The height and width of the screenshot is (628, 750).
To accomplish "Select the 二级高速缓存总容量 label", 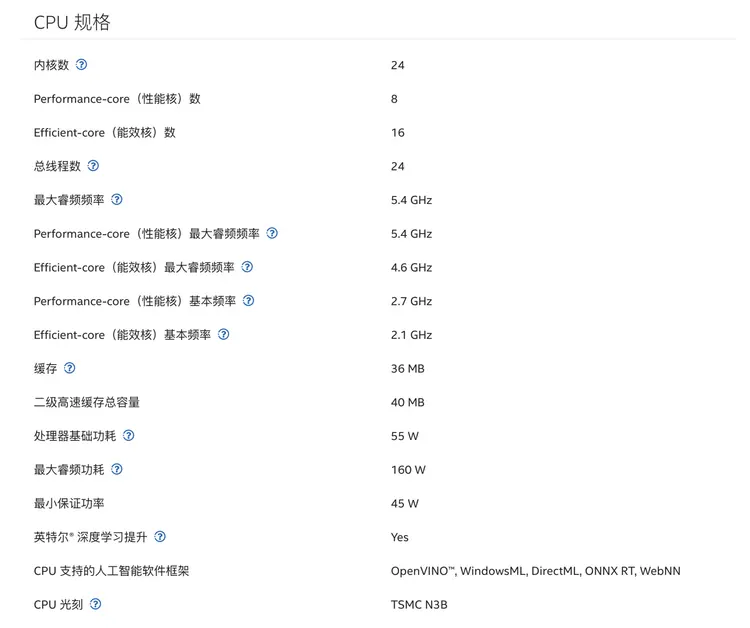I will click(x=87, y=402).
